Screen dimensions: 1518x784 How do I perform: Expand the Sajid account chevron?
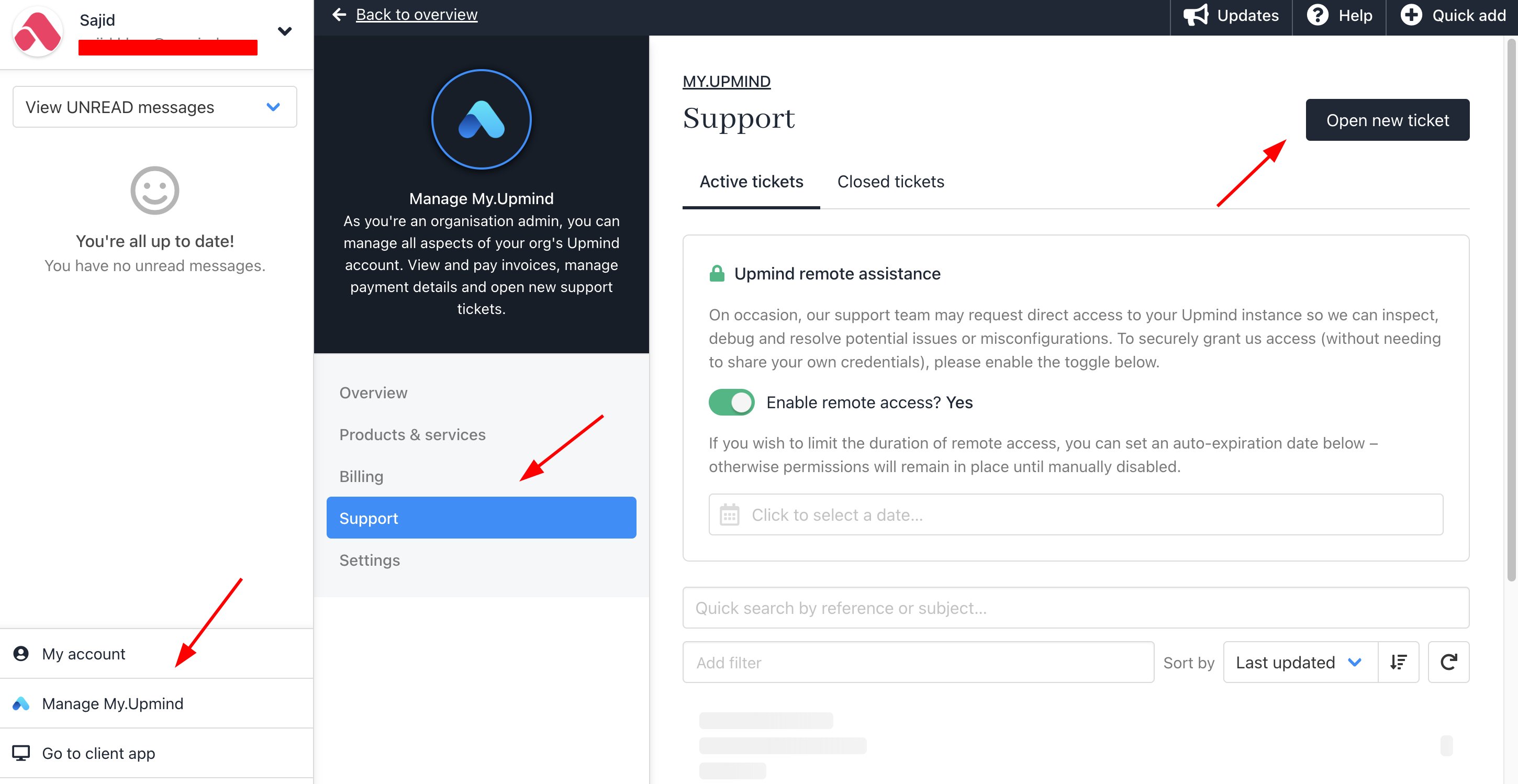pos(285,31)
